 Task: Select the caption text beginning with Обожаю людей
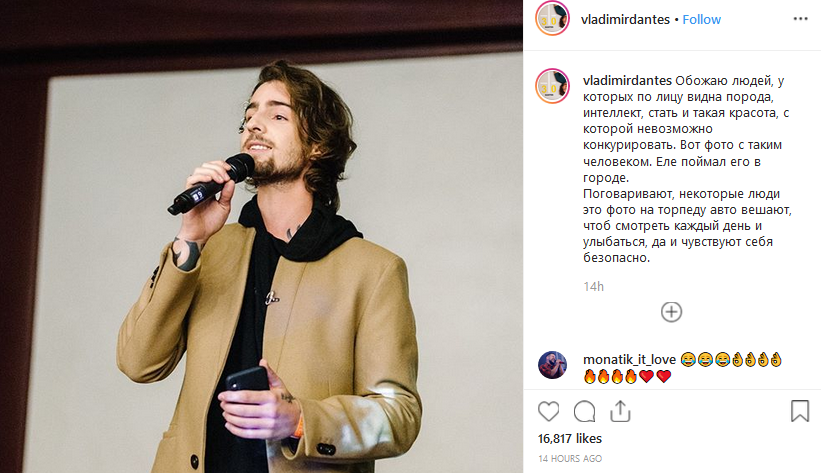pos(687,169)
